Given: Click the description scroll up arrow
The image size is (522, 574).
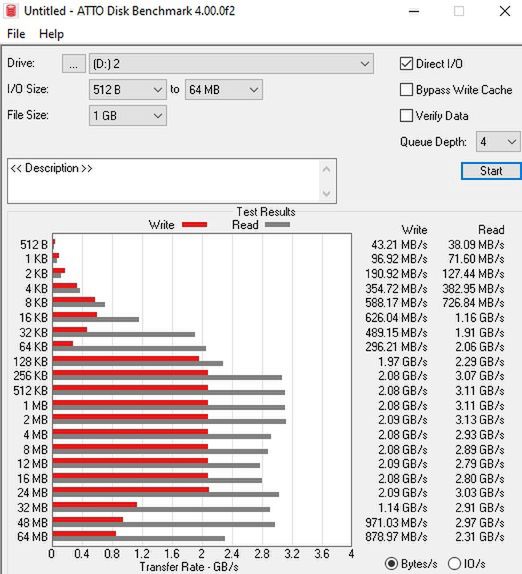Looking at the screenshot, I should coord(327,169).
